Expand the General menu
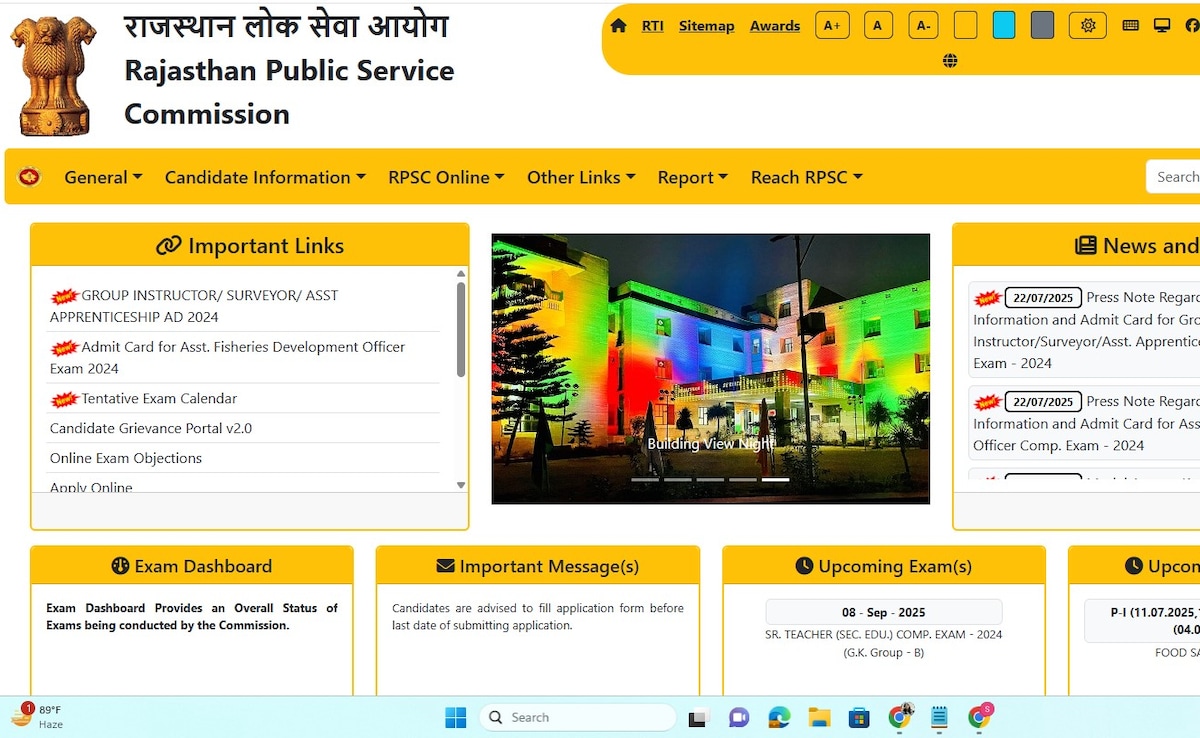 (x=103, y=177)
